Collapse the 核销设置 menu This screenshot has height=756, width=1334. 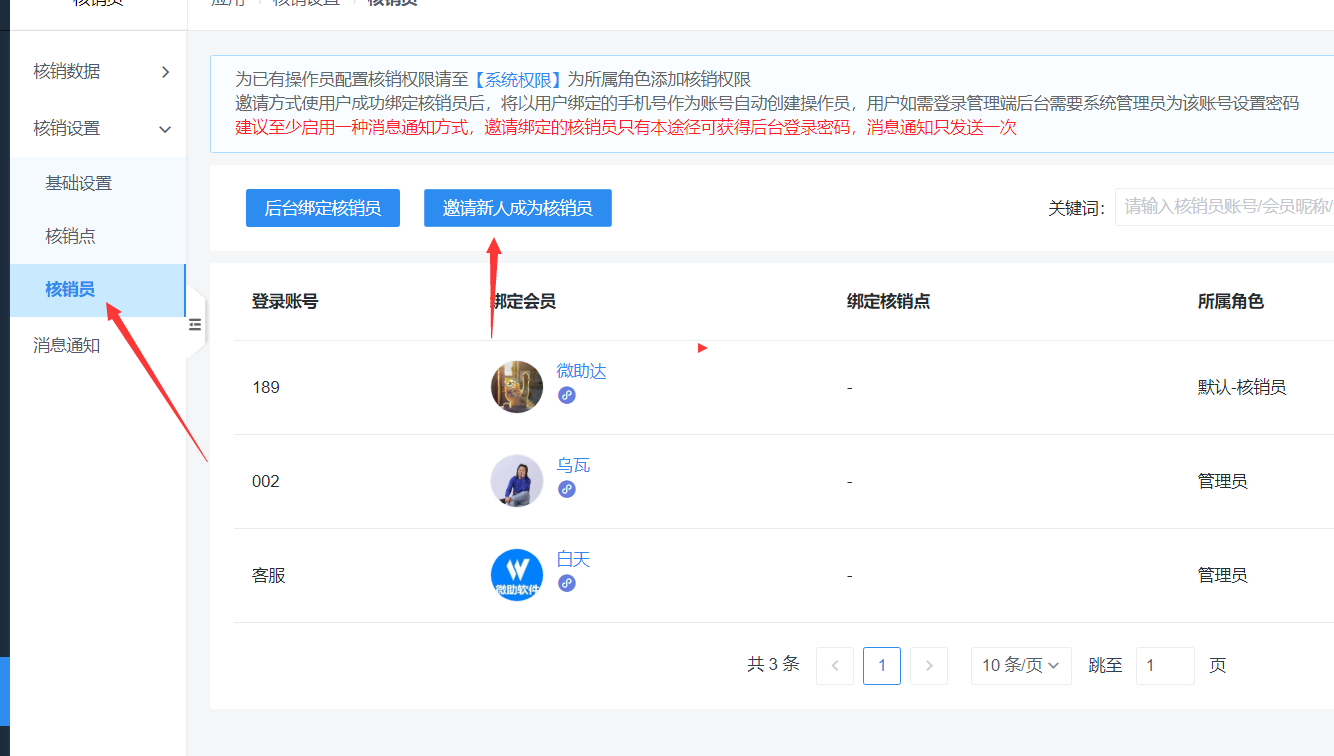(98, 128)
